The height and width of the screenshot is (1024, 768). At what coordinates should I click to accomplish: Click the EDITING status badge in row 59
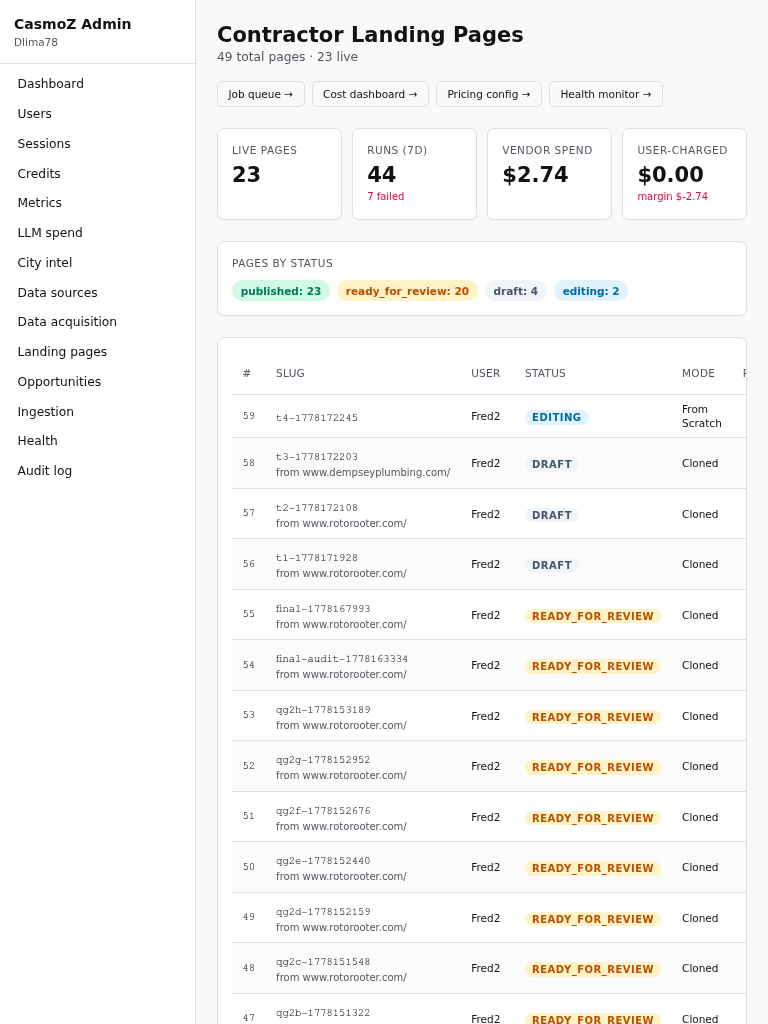(556, 417)
